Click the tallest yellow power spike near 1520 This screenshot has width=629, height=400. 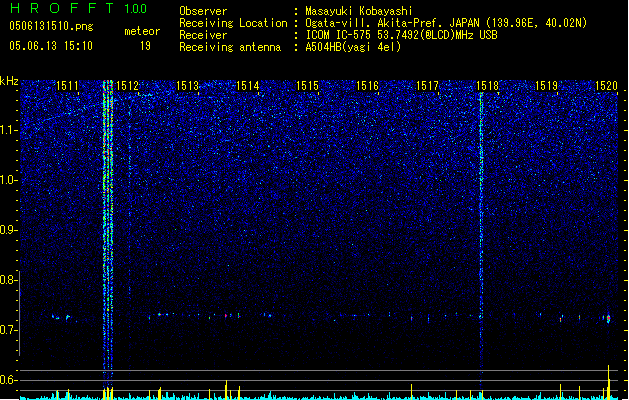pos(609,382)
